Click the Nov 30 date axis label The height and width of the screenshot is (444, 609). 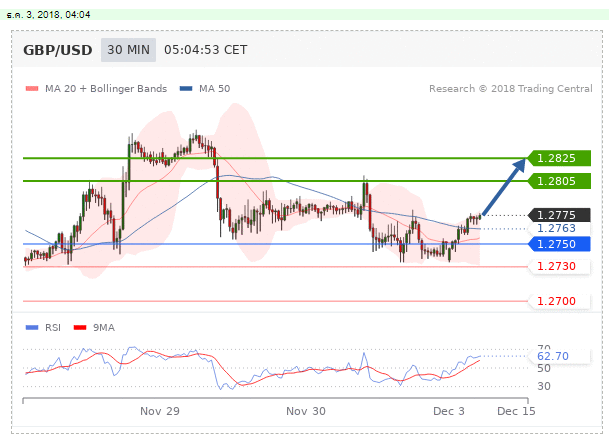[306, 411]
